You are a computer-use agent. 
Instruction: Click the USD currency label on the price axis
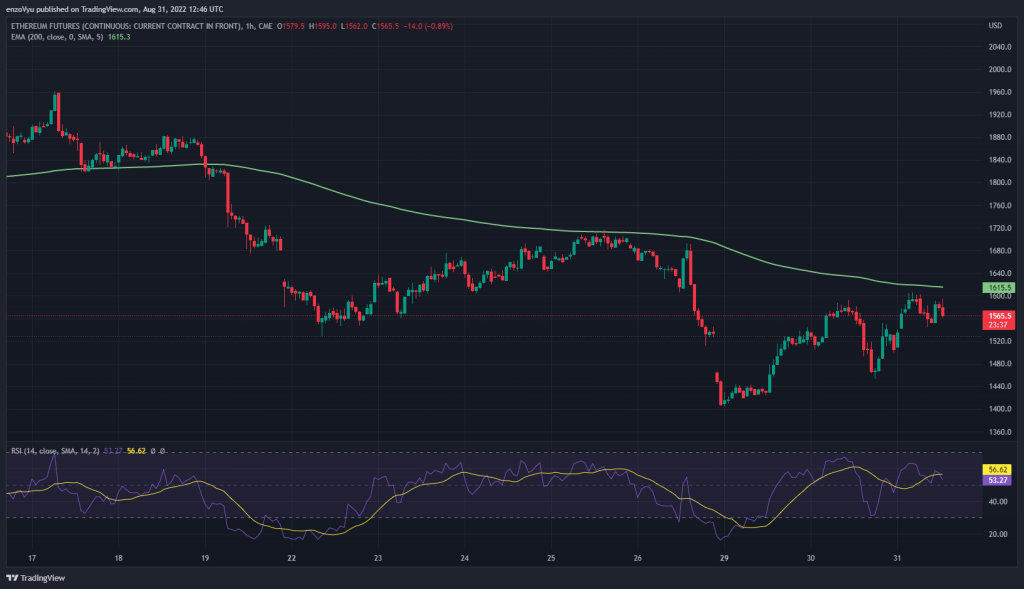995,25
